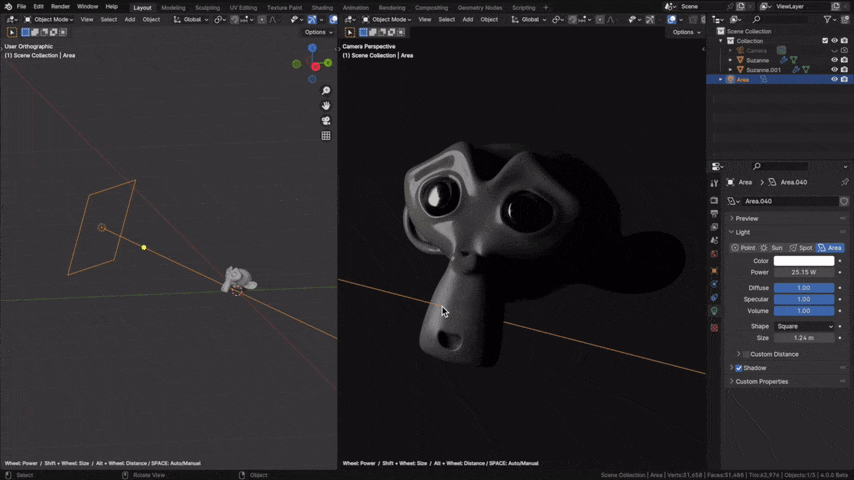Open the Window menu
Screen dimensions: 854x480
coord(87,7)
